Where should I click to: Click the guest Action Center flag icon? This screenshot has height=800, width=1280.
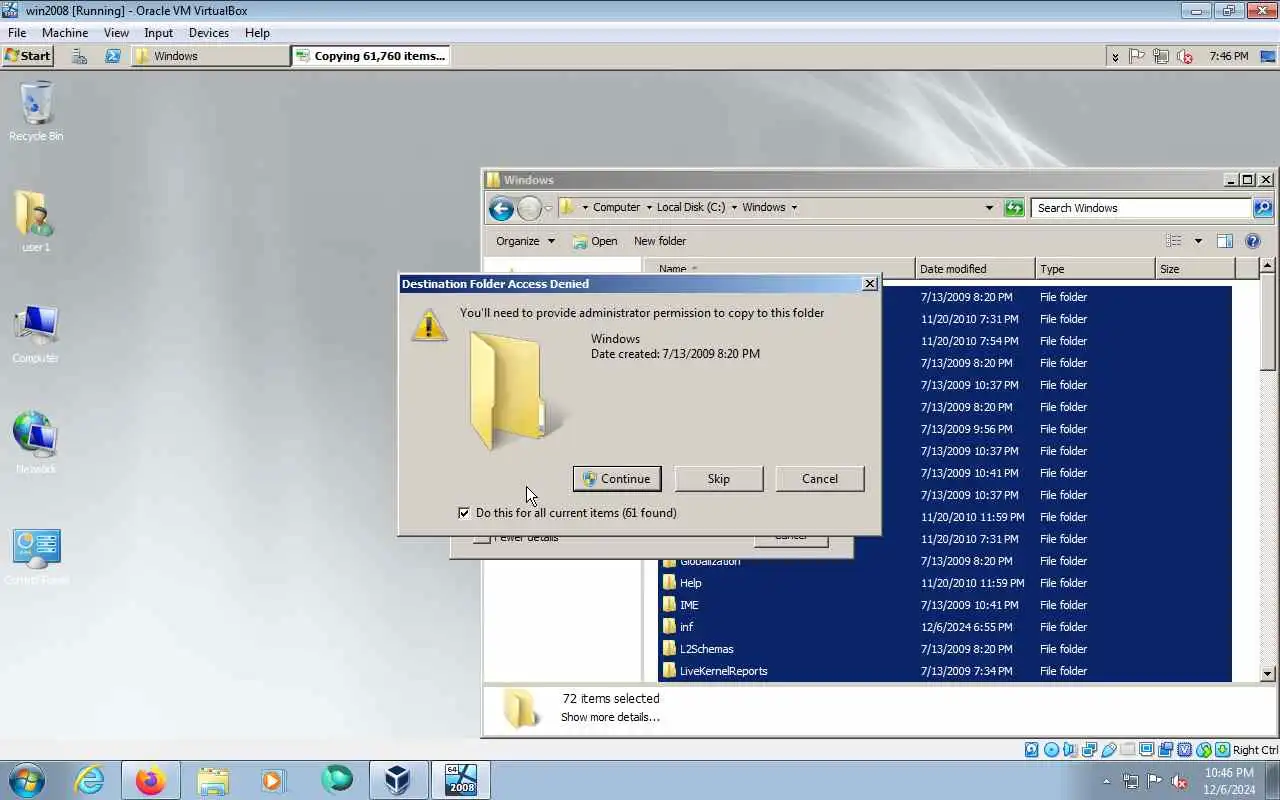(1137, 57)
